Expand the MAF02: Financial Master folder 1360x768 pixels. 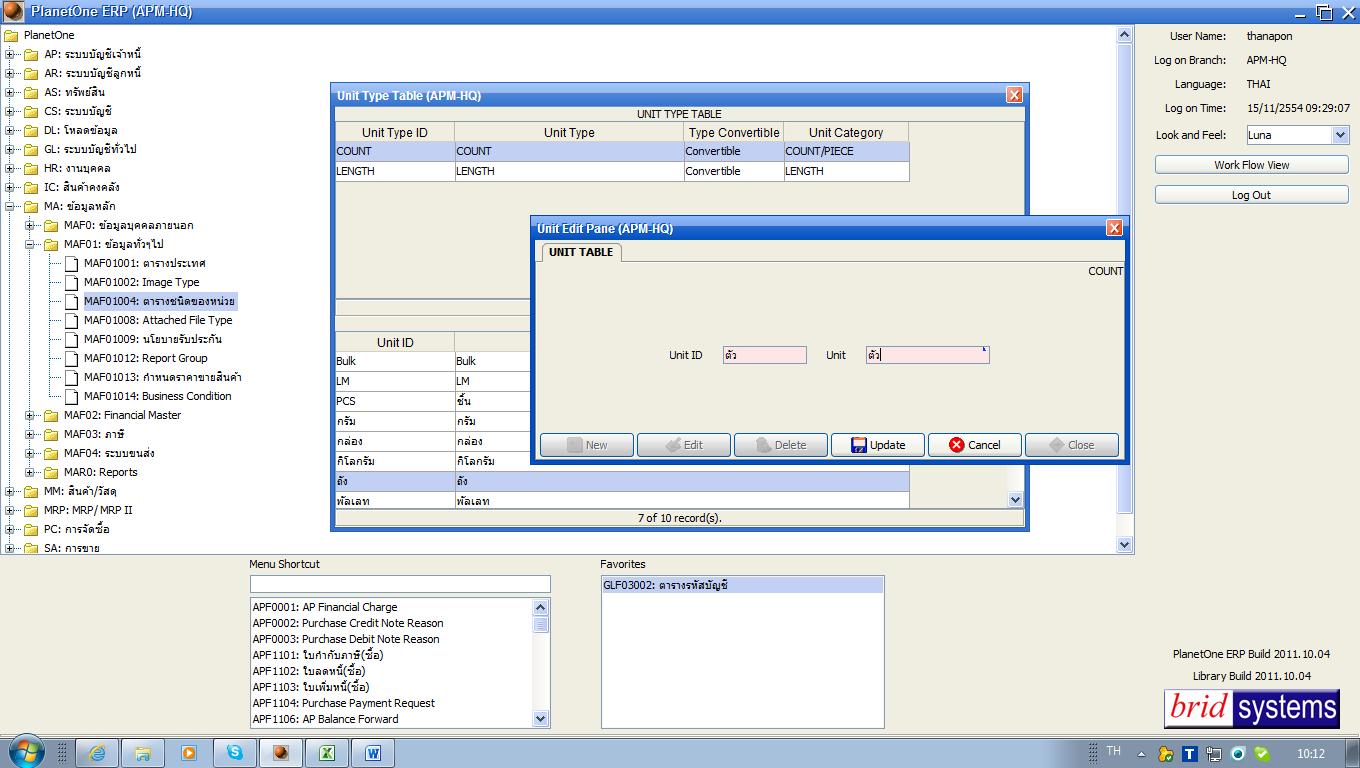point(30,415)
